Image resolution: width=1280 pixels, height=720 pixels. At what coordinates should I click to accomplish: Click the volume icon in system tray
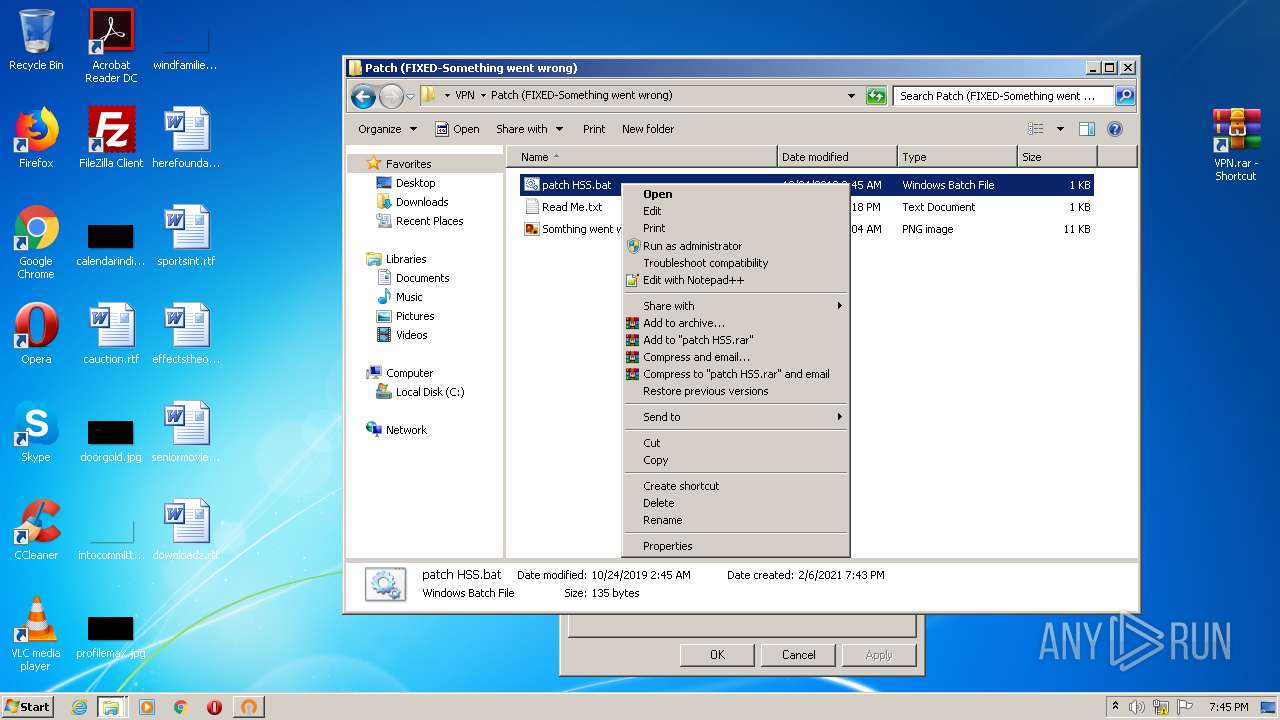pos(1137,707)
